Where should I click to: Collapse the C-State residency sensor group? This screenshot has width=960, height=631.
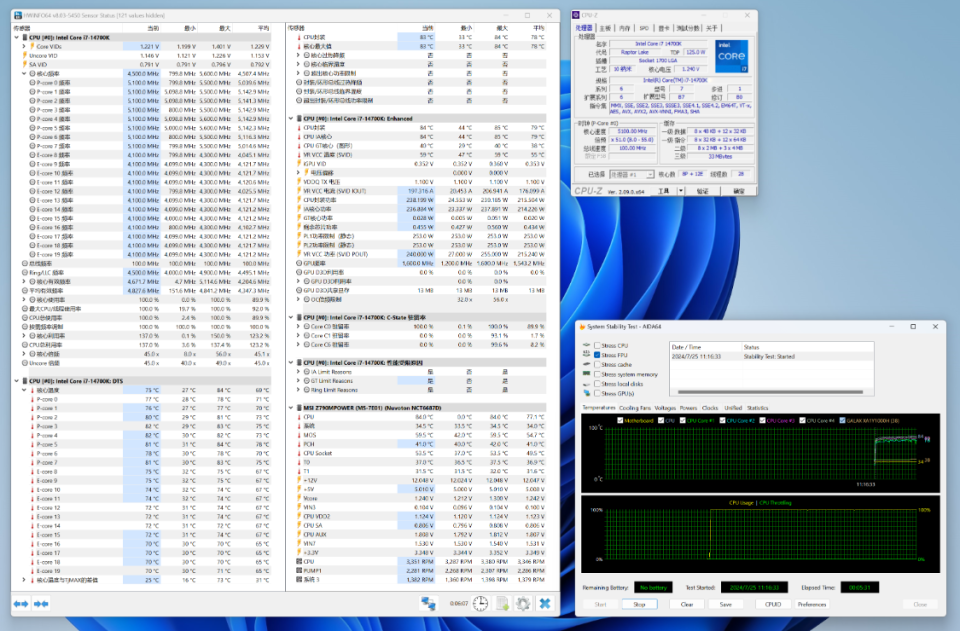click(291, 318)
